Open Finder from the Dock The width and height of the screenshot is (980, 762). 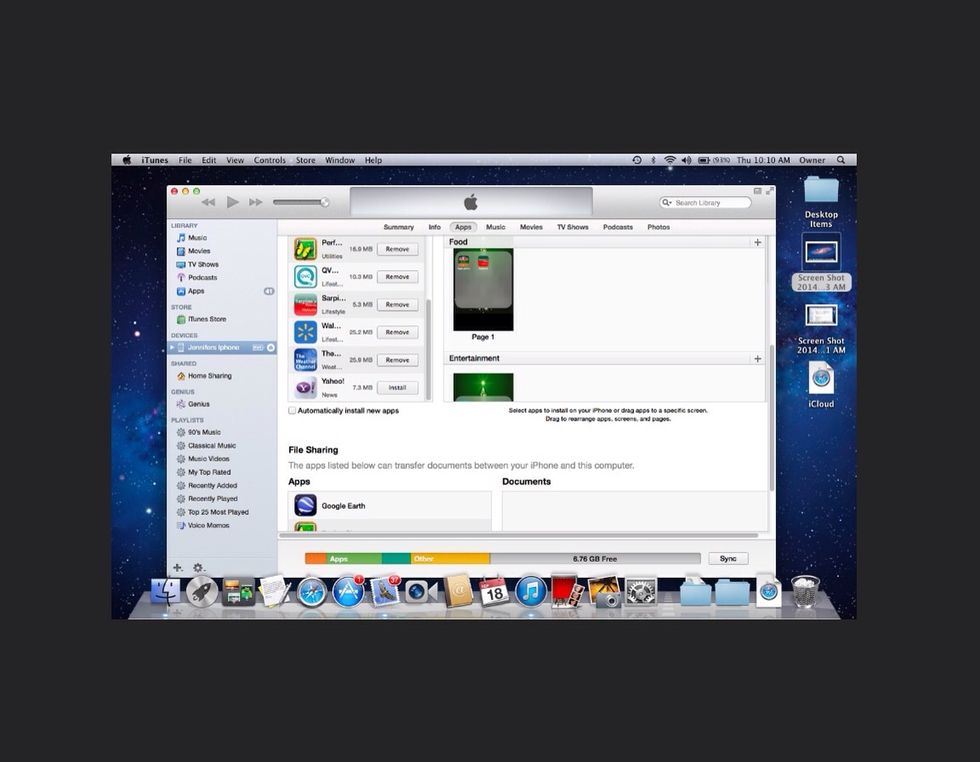pyautogui.click(x=166, y=592)
